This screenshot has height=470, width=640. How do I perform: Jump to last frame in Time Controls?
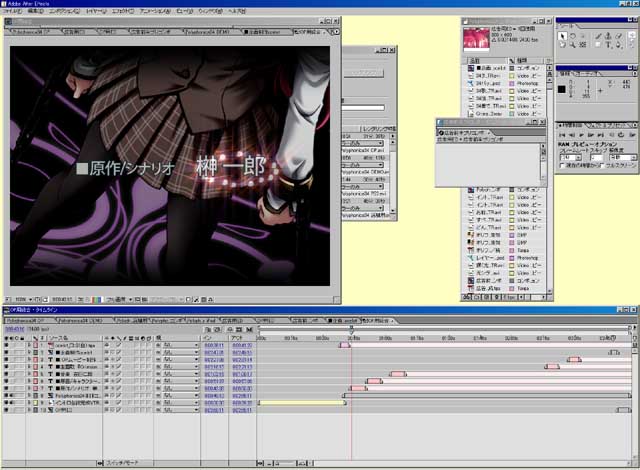(x=600, y=135)
